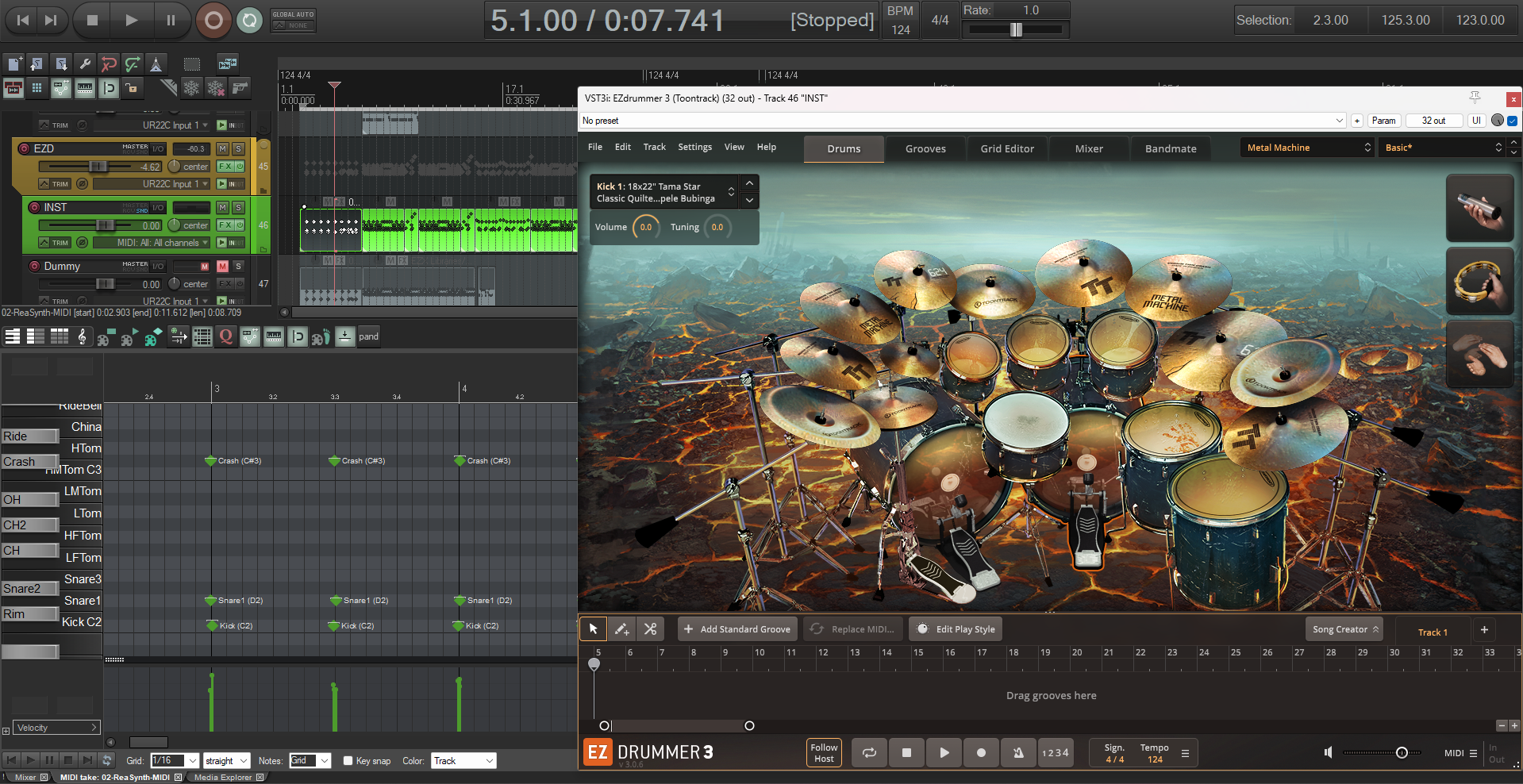Open the Grid 1/16 division dropdown
Screen dimensions: 1523x784
(174, 761)
